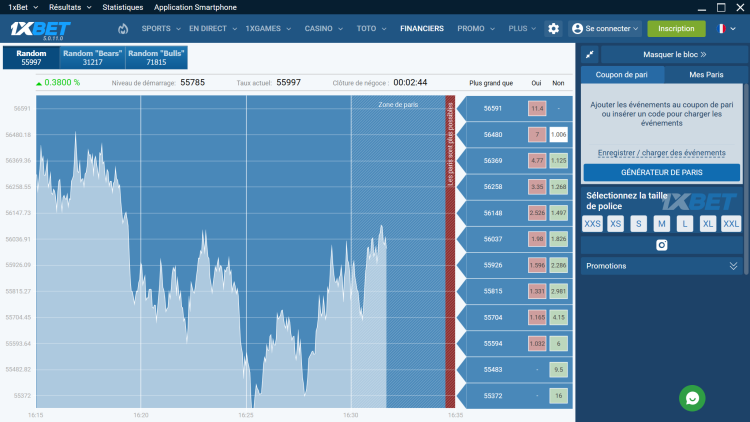
Task: Click the flame hot bets icon
Action: pos(123,29)
